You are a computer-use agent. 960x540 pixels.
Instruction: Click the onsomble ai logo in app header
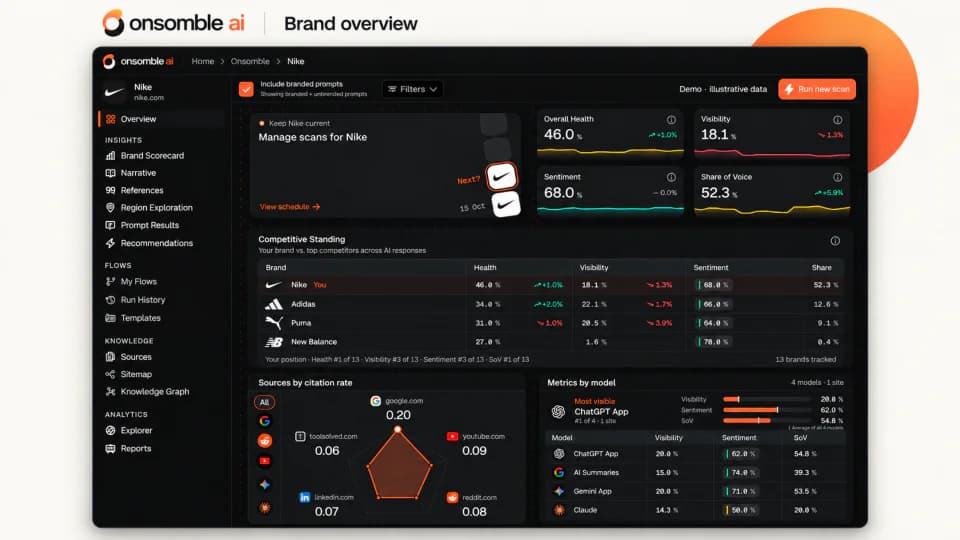[138, 61]
